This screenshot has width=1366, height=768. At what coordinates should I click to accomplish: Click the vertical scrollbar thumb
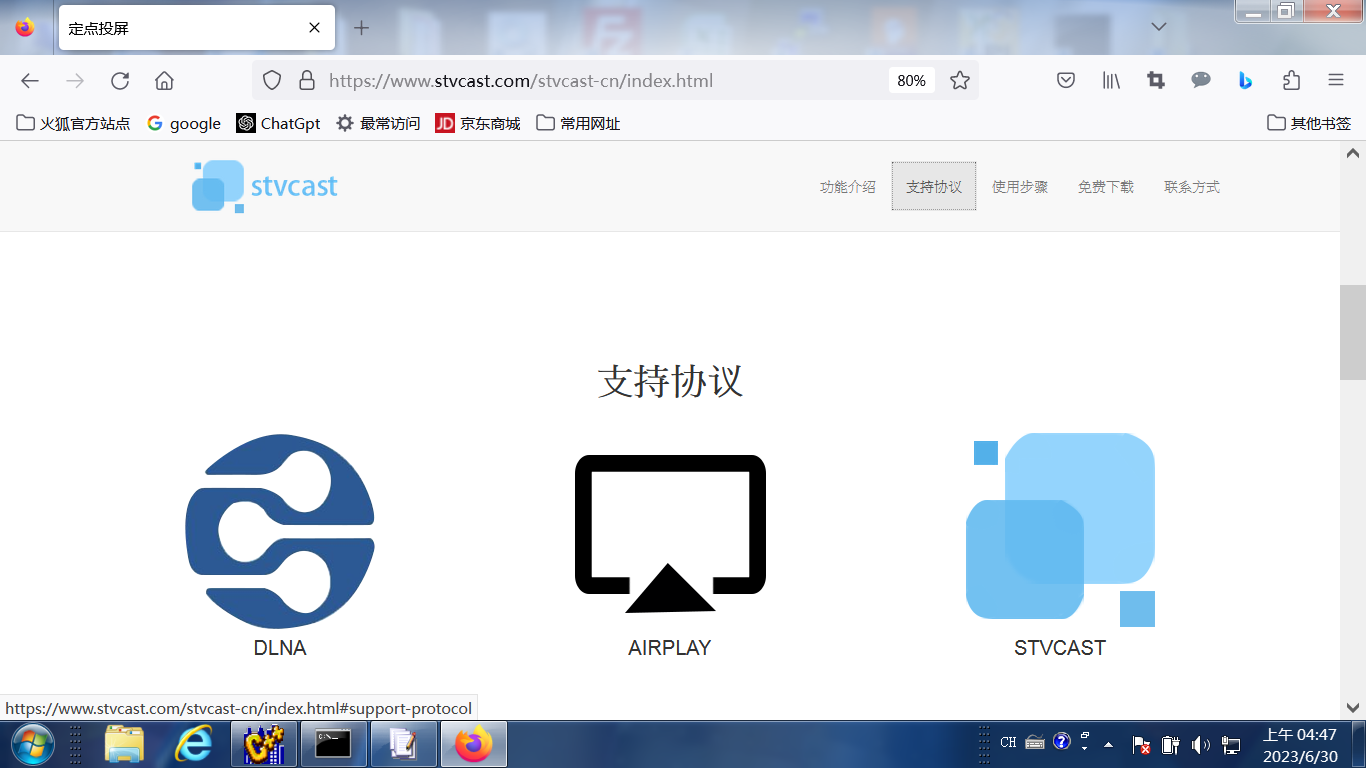[1353, 333]
